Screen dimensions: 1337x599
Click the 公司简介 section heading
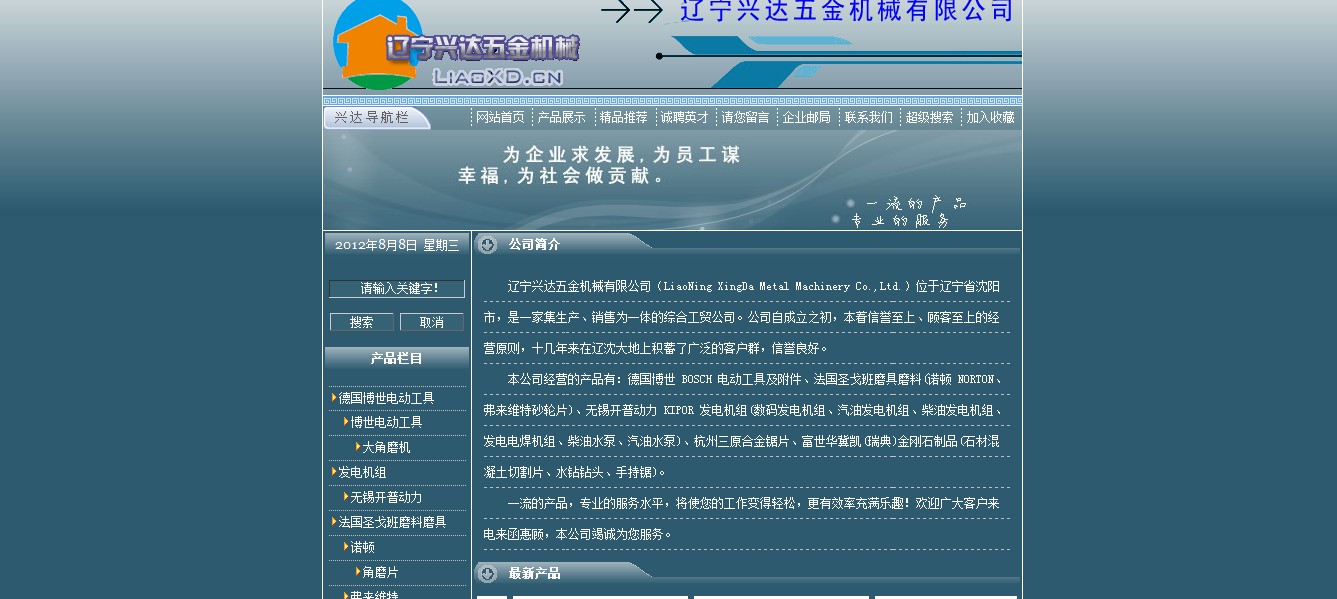click(x=534, y=244)
